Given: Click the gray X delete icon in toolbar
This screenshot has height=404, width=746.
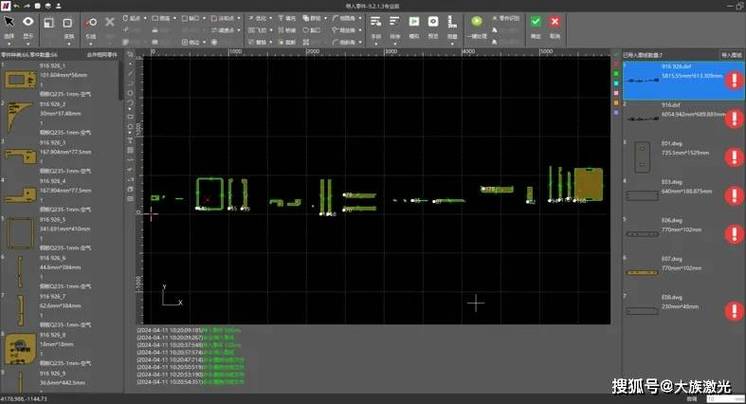Looking at the screenshot, I should pyautogui.click(x=110, y=22).
